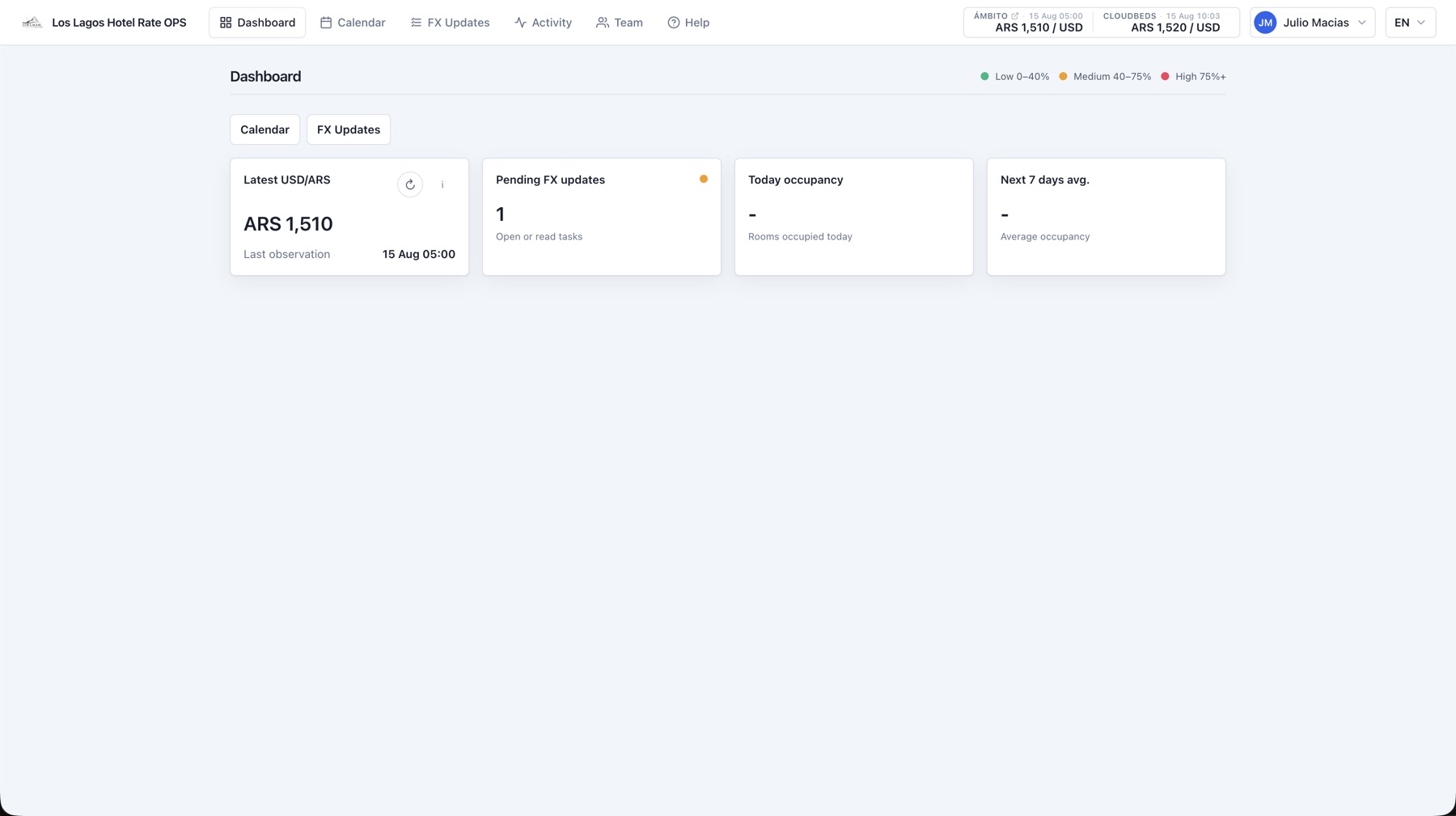Screen dimensions: 1456x816
Task: Refresh the Latest USD/ARS rate
Action: click(410, 184)
